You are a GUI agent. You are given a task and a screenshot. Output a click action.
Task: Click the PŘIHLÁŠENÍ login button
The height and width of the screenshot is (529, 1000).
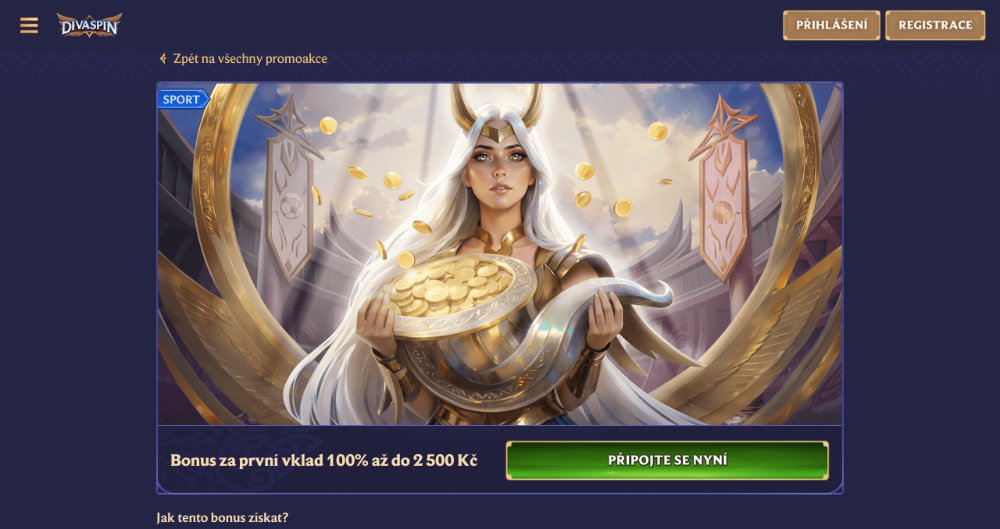click(x=831, y=25)
